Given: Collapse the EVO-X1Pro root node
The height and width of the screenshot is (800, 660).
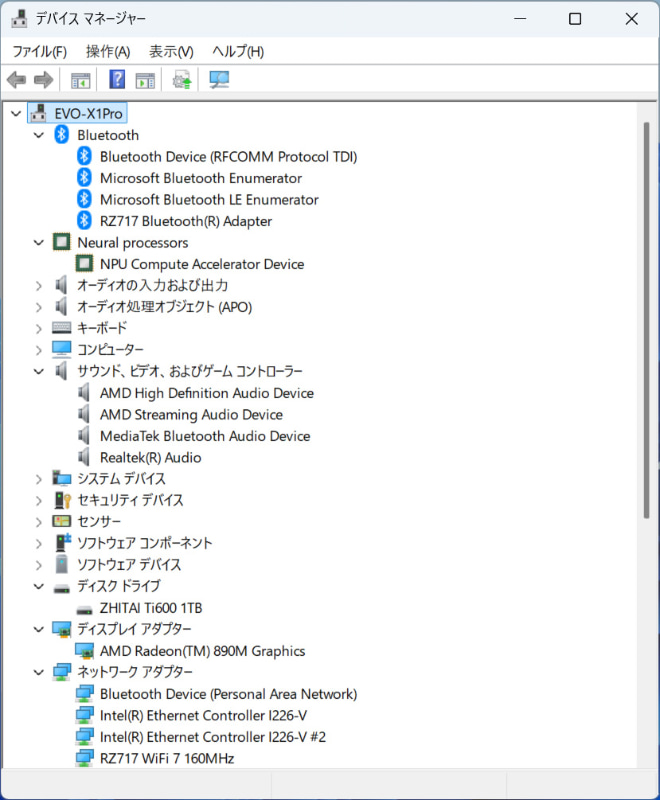Looking at the screenshot, I should (x=16, y=113).
